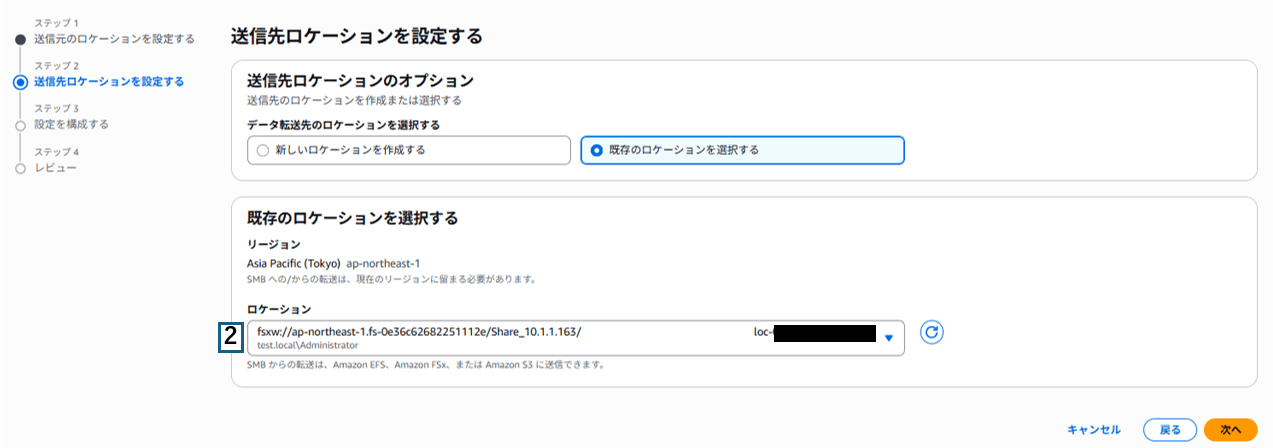Click the キャンセル link
Image resolution: width=1273 pixels, height=448 pixels.
(x=1096, y=429)
